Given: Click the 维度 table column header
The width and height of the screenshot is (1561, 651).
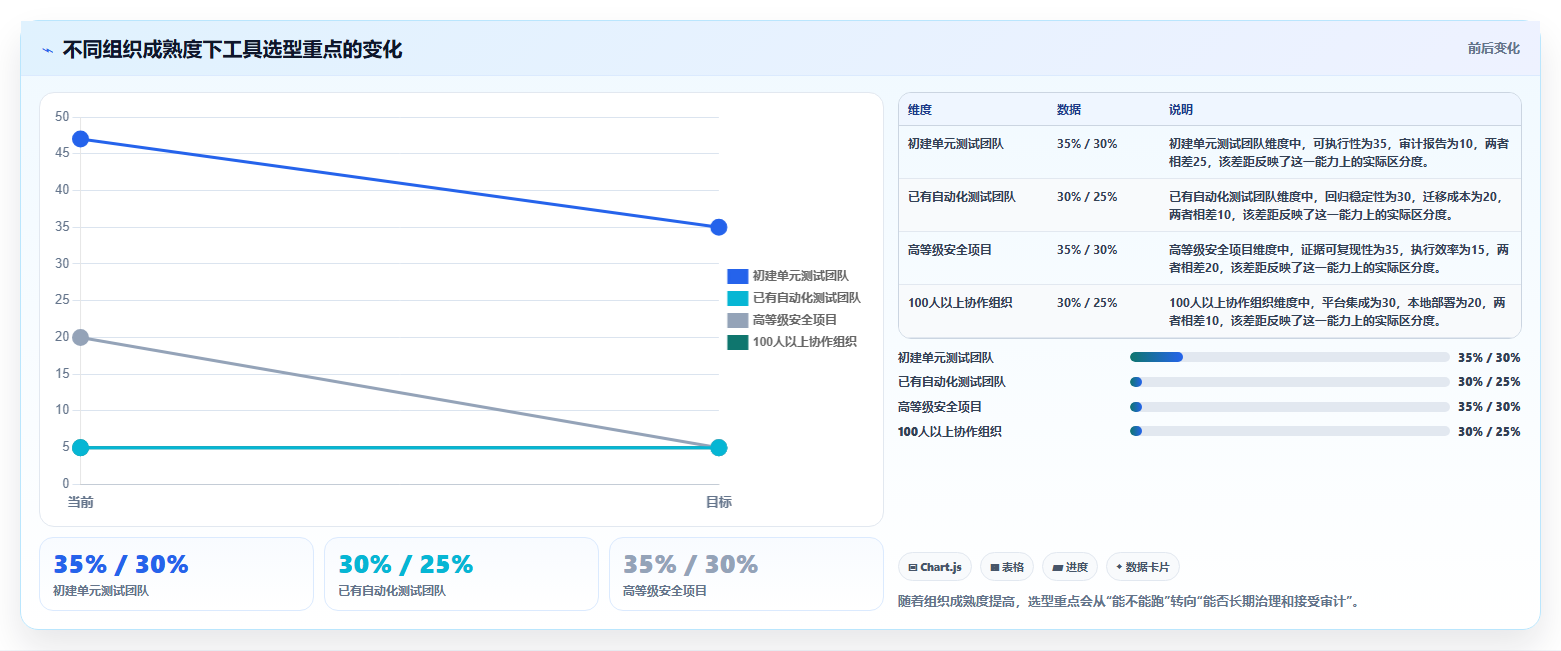Looking at the screenshot, I should (x=920, y=110).
